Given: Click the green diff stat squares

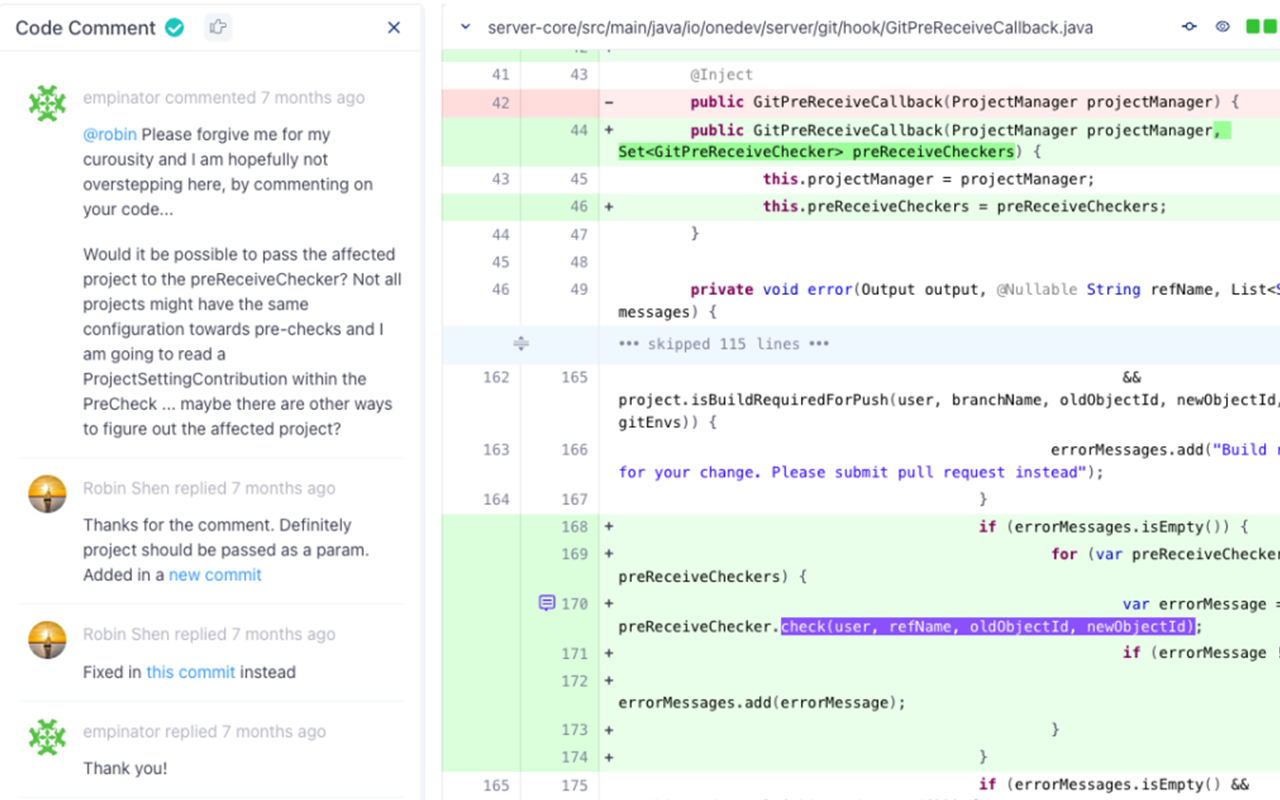Looking at the screenshot, I should click(x=1262, y=27).
